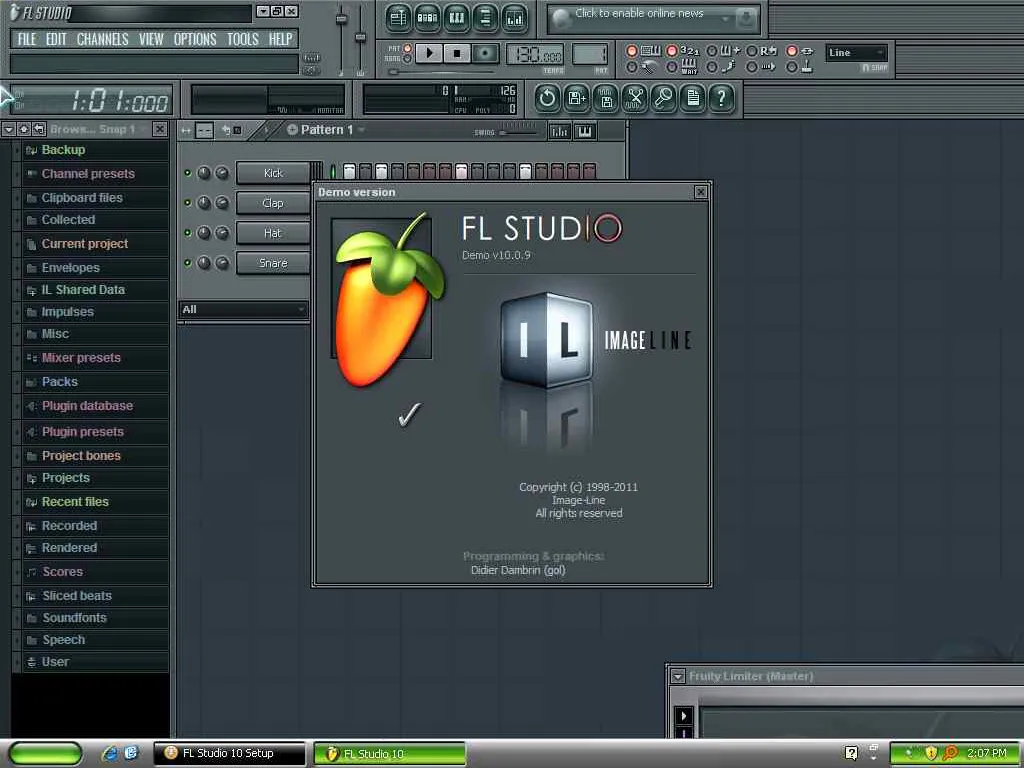Open the TOOLS menu
Viewport: 1024px width, 768px height.
tap(243, 39)
